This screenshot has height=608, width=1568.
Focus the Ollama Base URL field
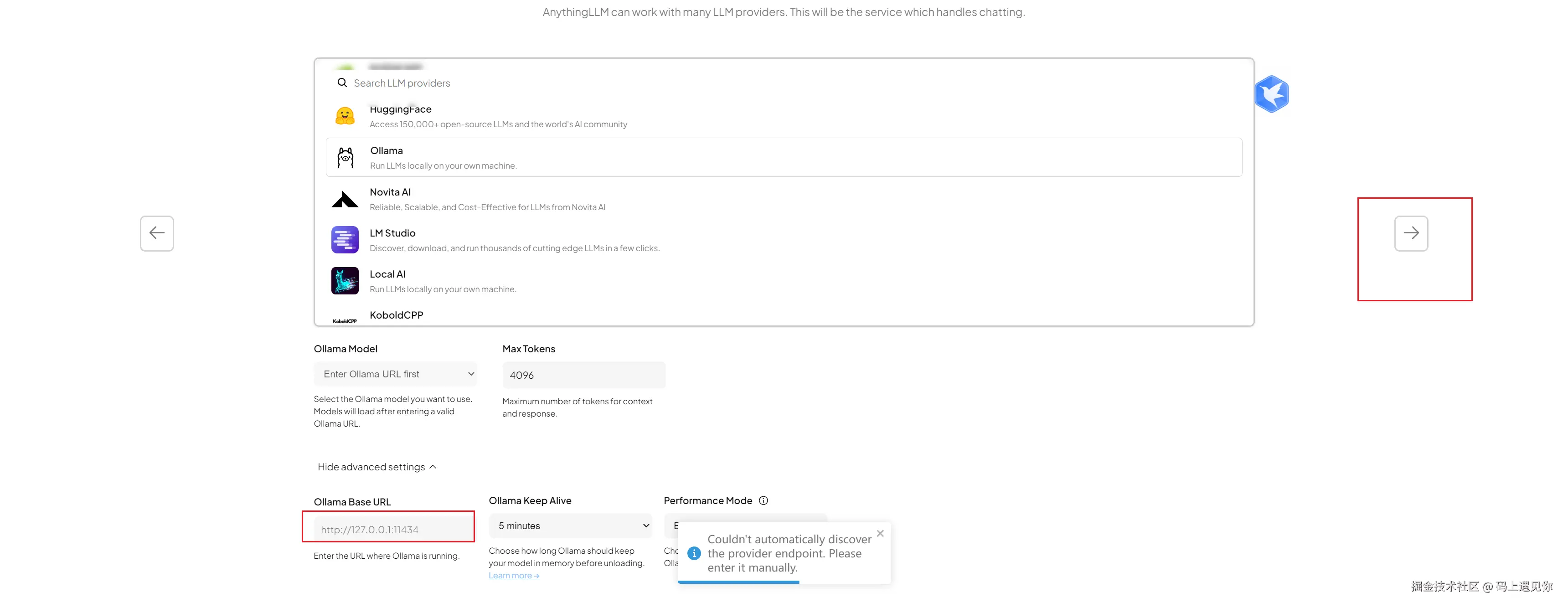tap(392, 530)
